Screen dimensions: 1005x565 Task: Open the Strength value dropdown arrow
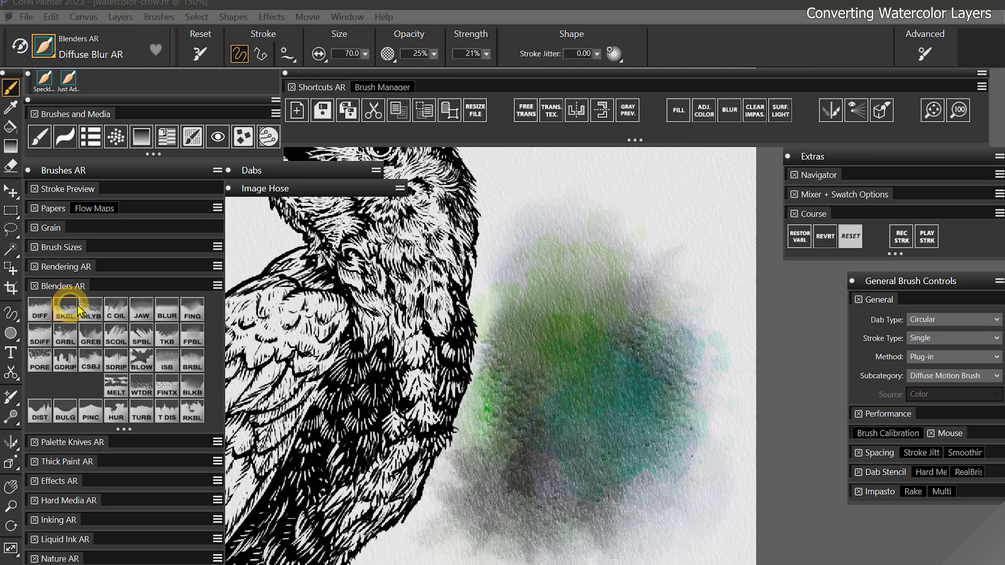(x=486, y=54)
